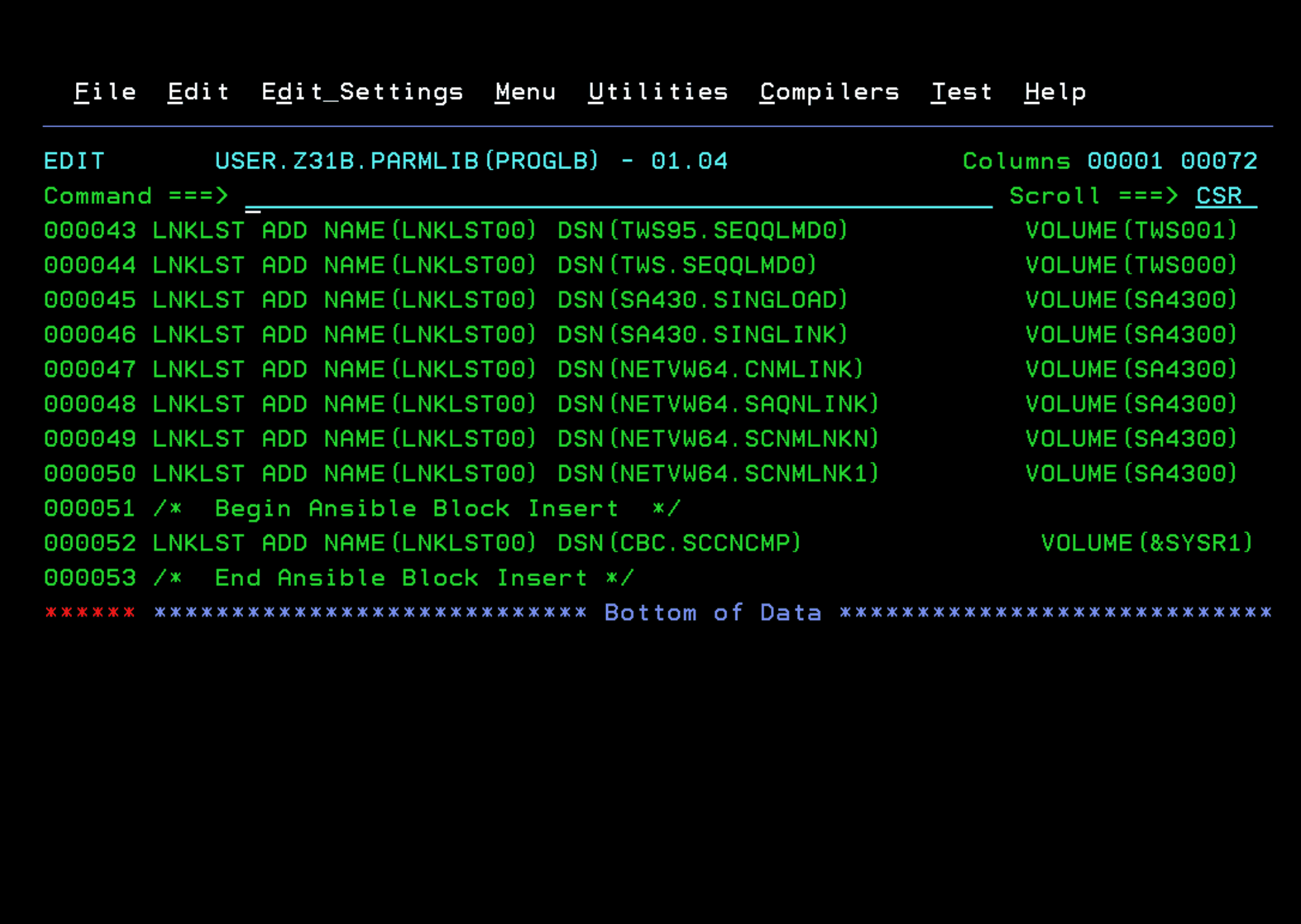This screenshot has width=1301, height=924.
Task: Select line number 000051 Begin Ansible Block
Action: tap(90, 508)
